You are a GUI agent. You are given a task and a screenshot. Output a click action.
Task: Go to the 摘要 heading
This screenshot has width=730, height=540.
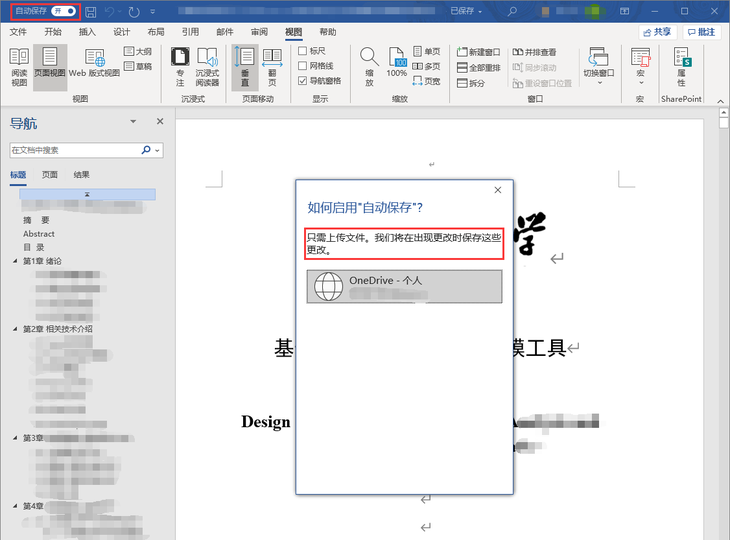36,220
